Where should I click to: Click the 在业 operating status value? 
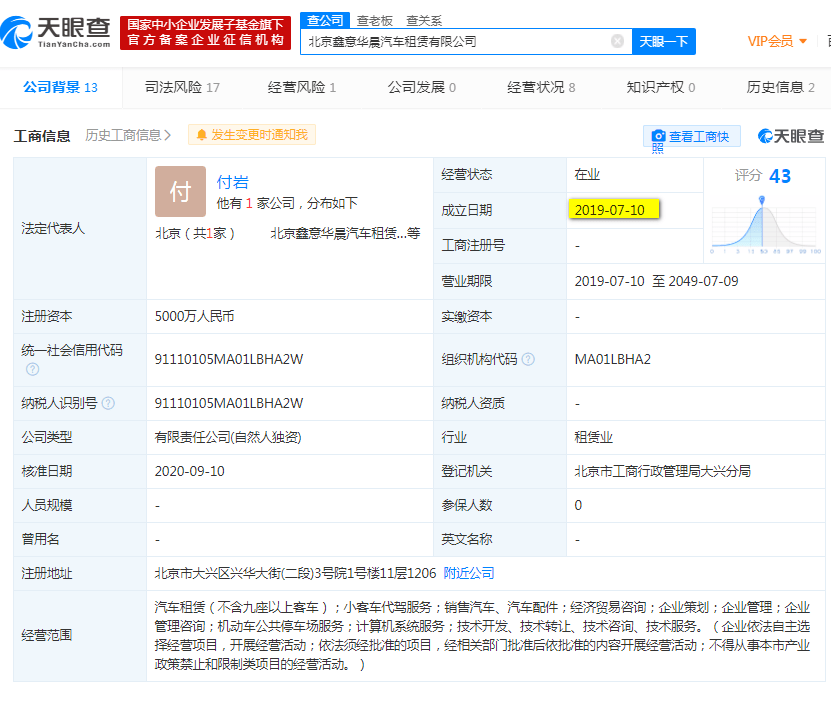587,174
